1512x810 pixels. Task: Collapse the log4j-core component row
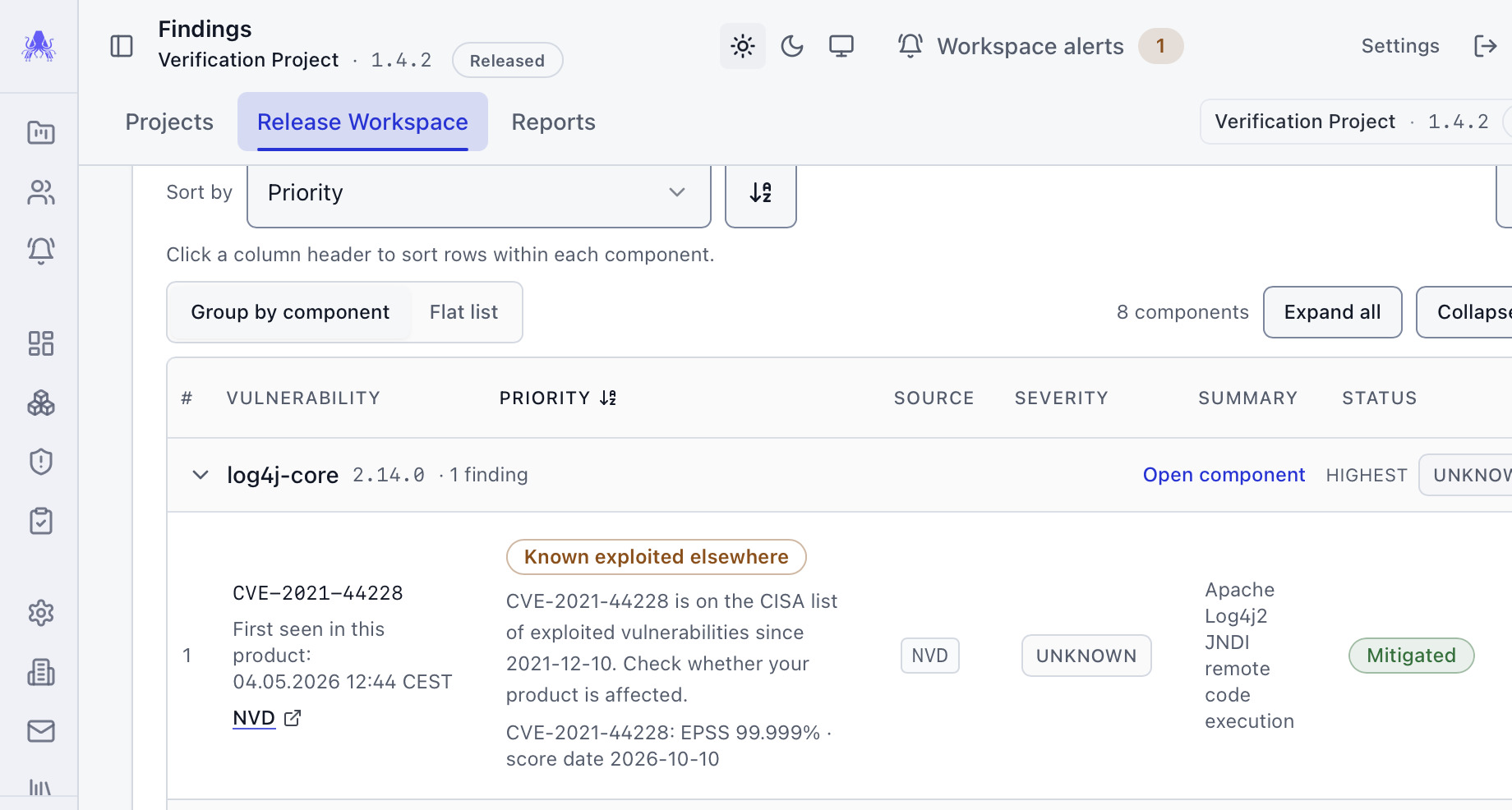[201, 475]
